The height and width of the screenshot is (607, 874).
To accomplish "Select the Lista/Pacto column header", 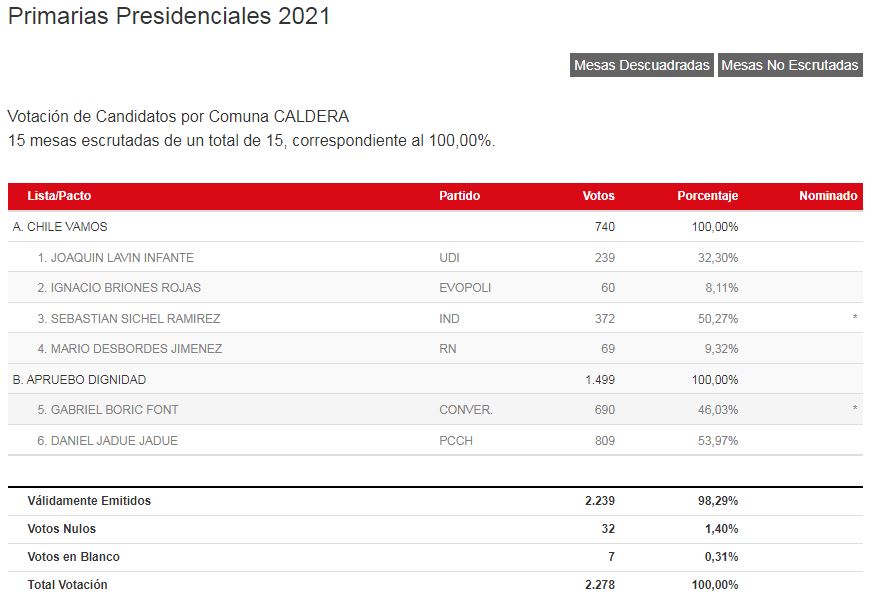I will (x=59, y=196).
